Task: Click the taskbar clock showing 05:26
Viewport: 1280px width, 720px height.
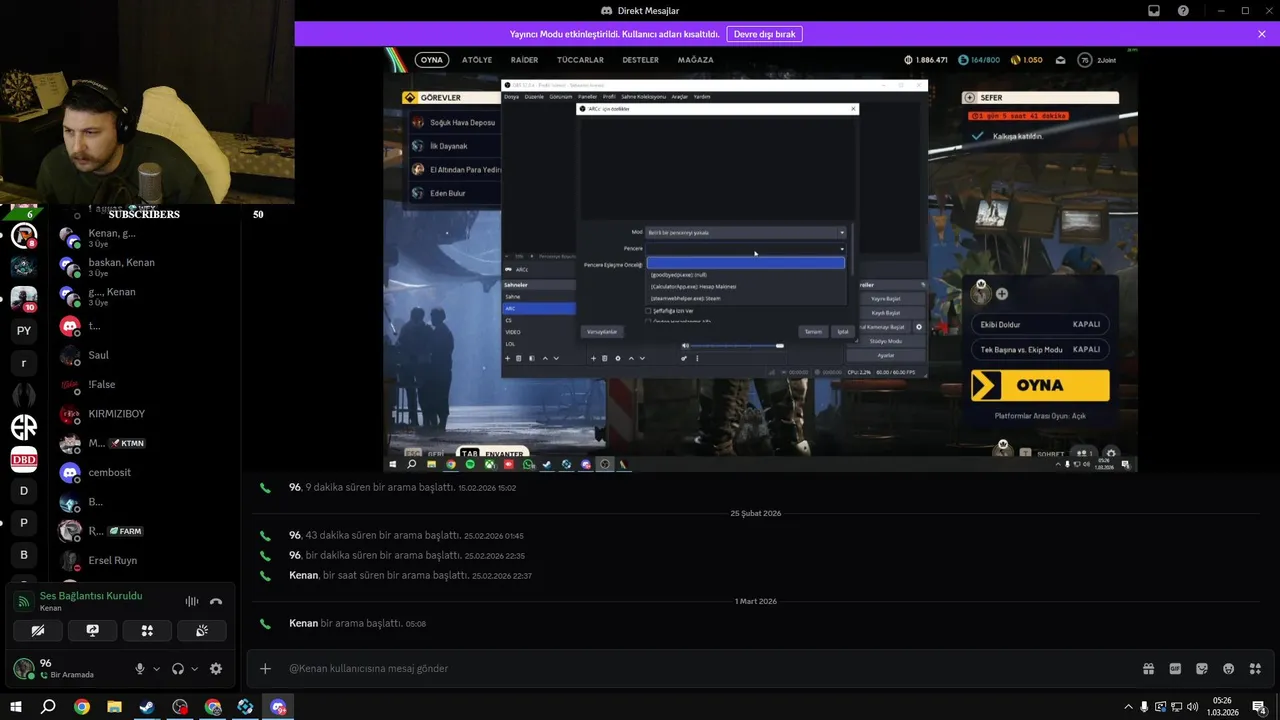Action: click(x=1223, y=707)
